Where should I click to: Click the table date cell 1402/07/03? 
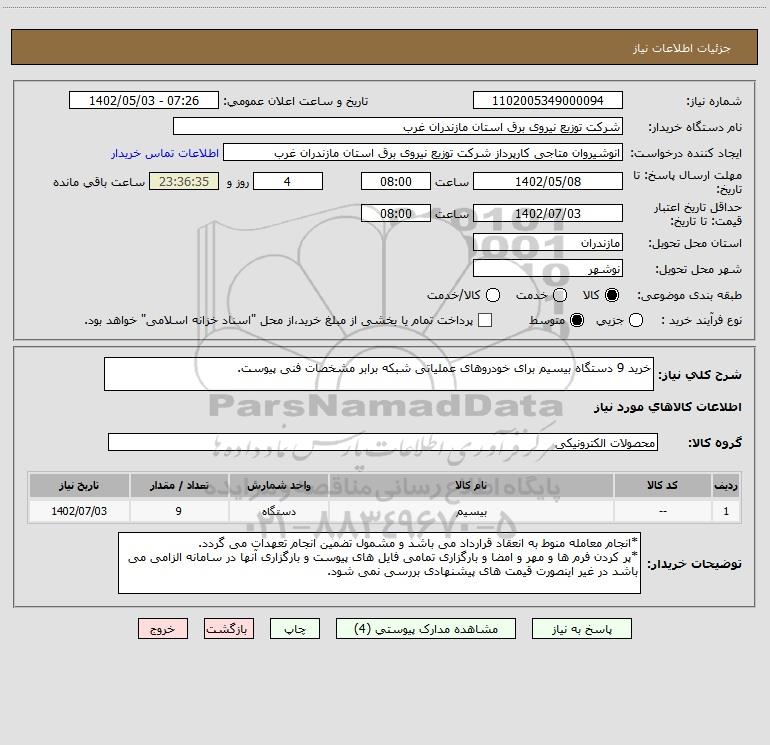tap(79, 511)
